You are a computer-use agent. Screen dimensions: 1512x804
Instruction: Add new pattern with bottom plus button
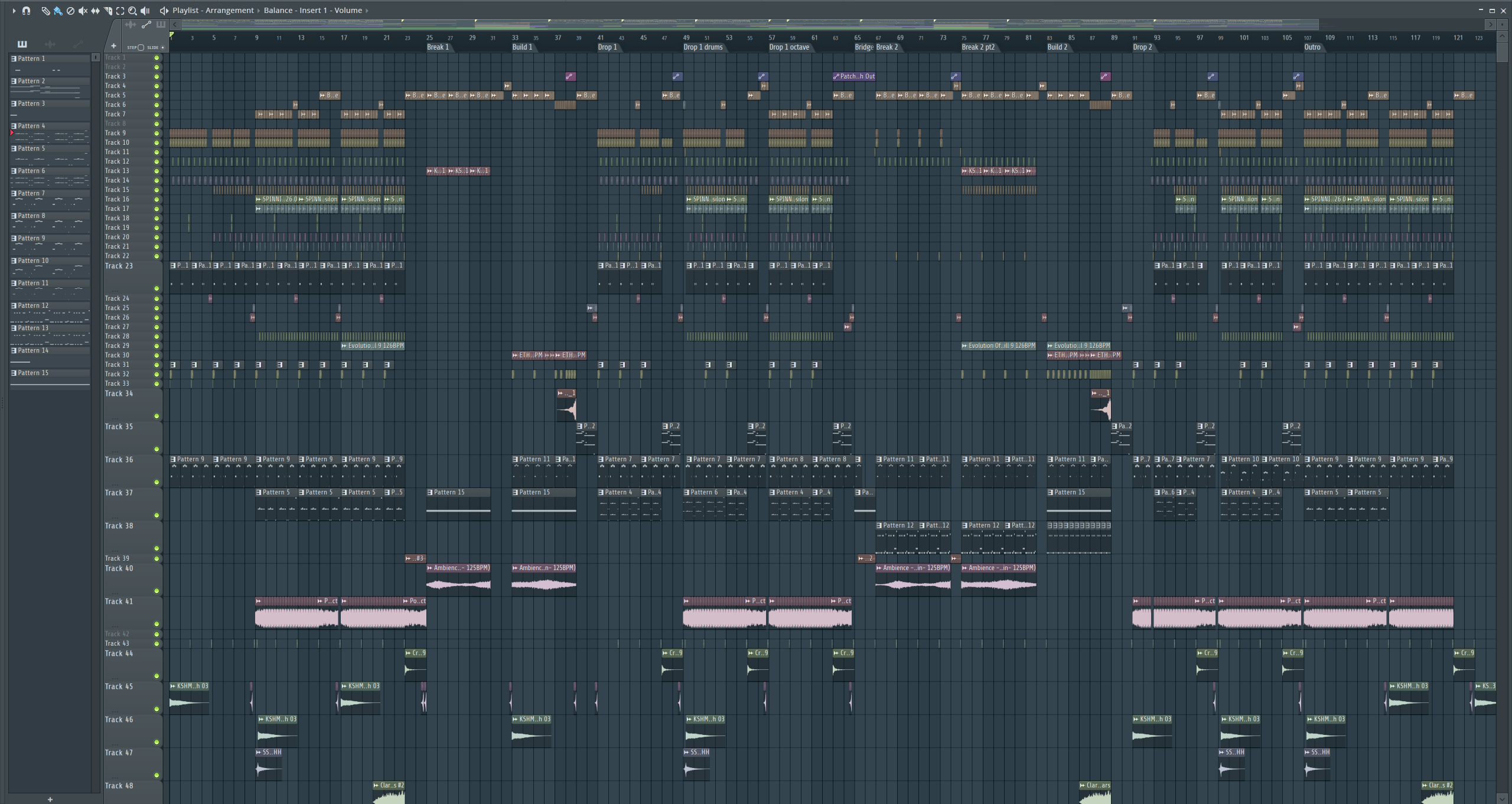[50, 799]
